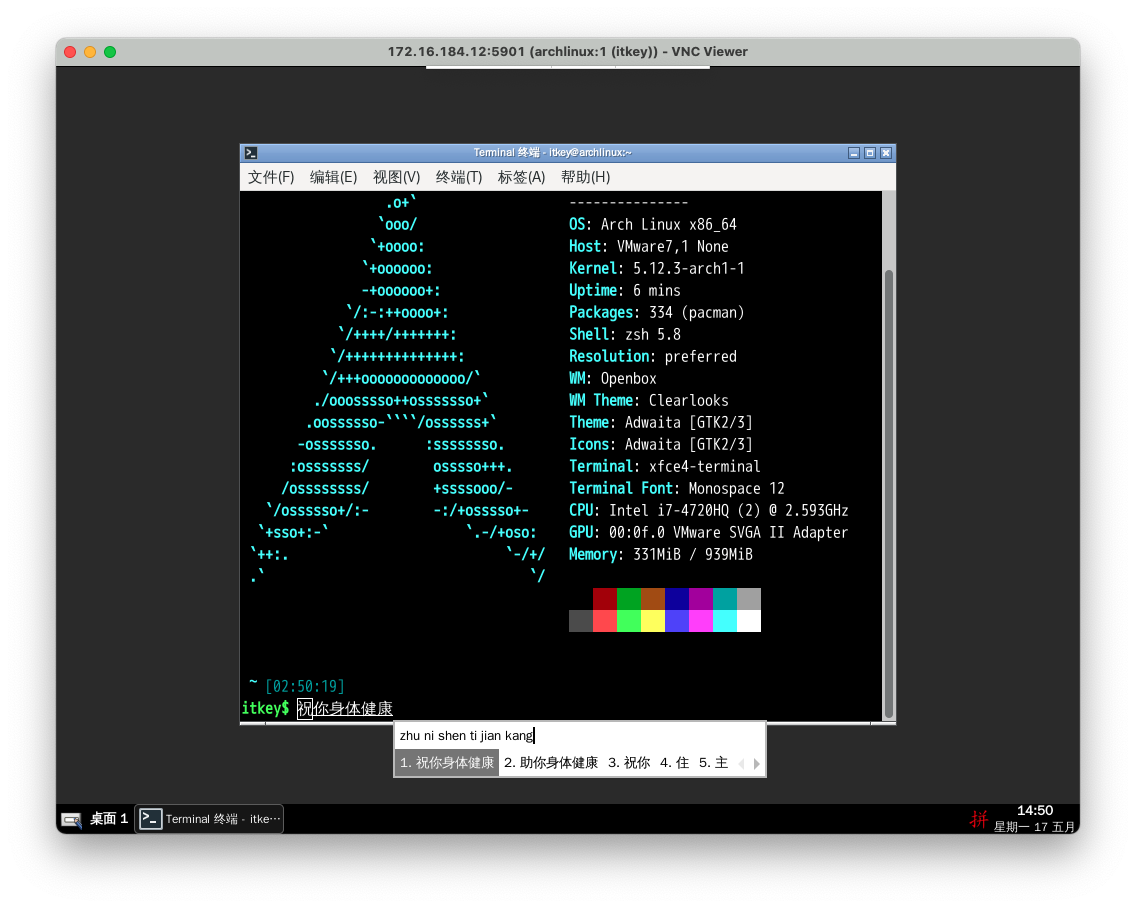Open the 编辑(E) menu
The height and width of the screenshot is (908, 1136).
pos(333,178)
